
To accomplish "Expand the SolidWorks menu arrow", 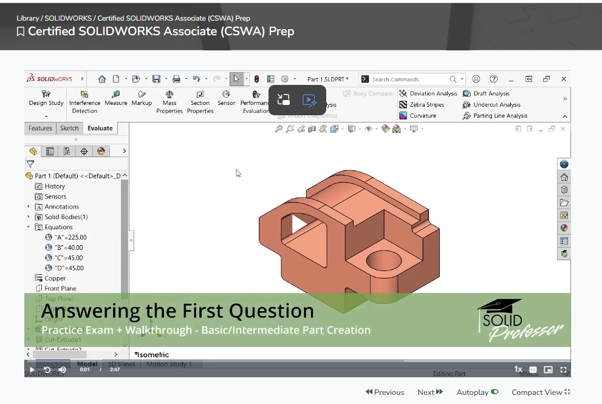I will pos(82,79).
